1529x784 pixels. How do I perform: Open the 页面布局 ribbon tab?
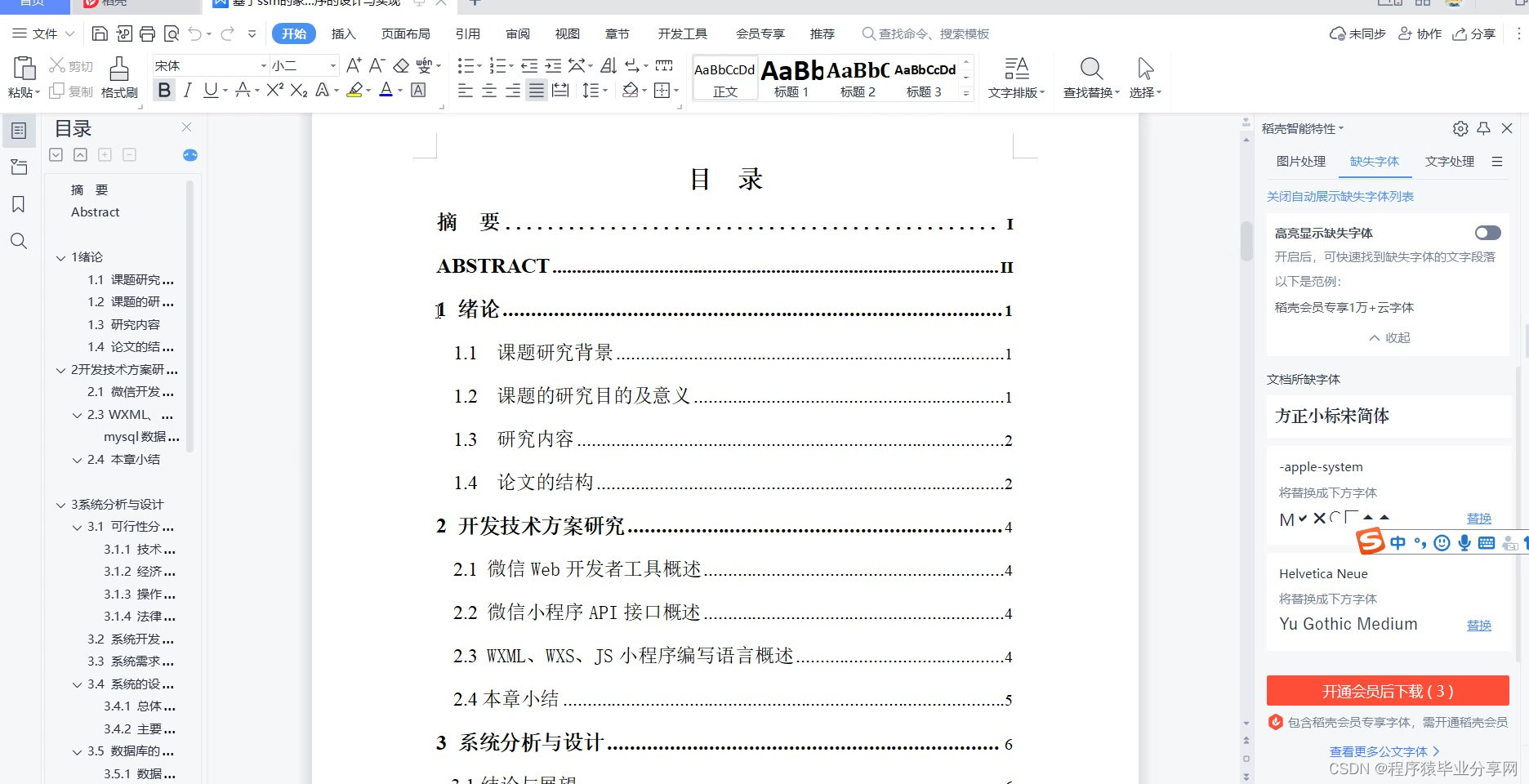point(406,33)
